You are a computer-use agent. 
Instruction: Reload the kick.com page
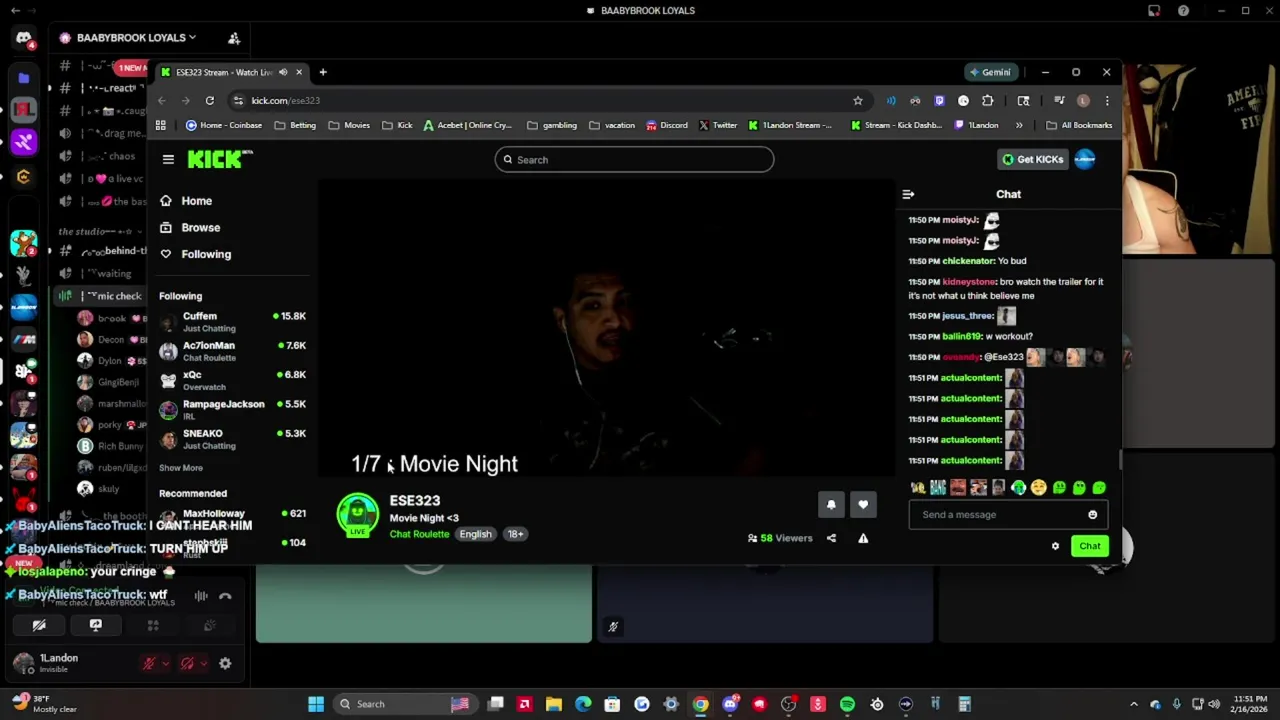point(209,100)
